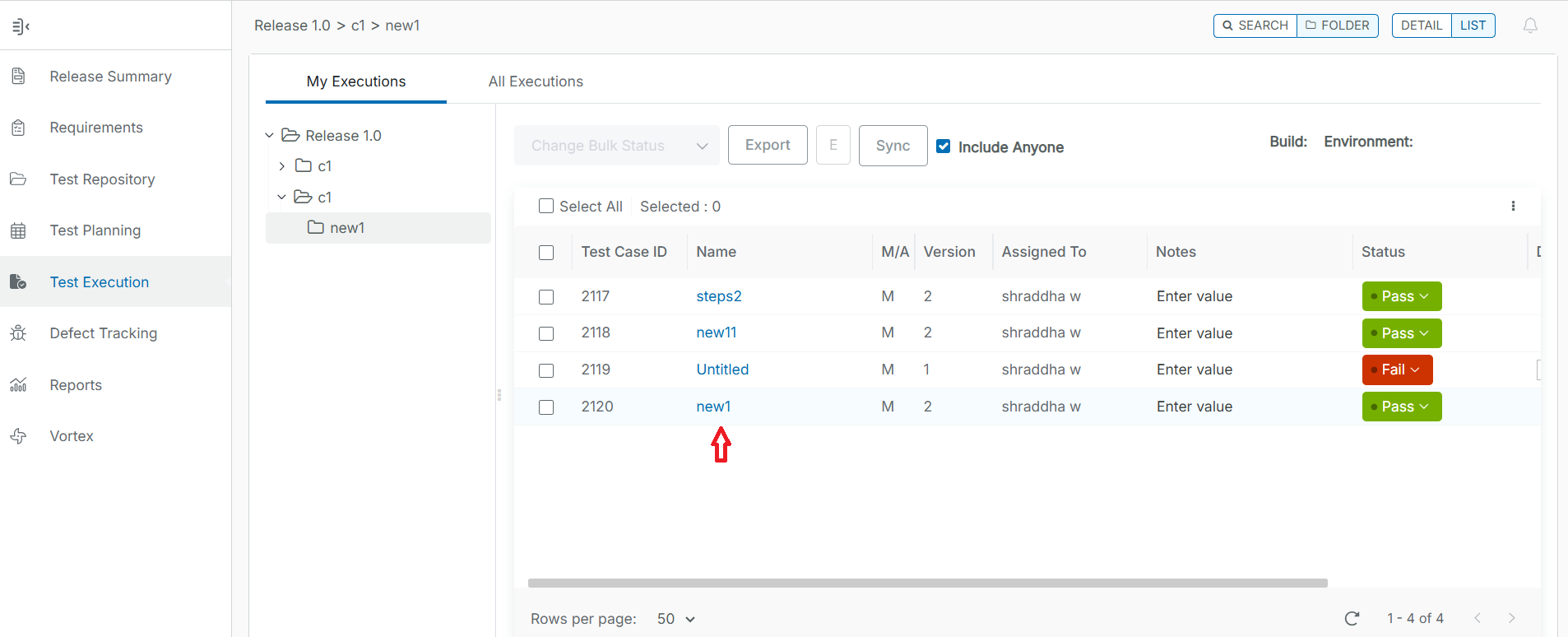Click the Reports chart icon
The image size is (1568, 637).
(18, 385)
